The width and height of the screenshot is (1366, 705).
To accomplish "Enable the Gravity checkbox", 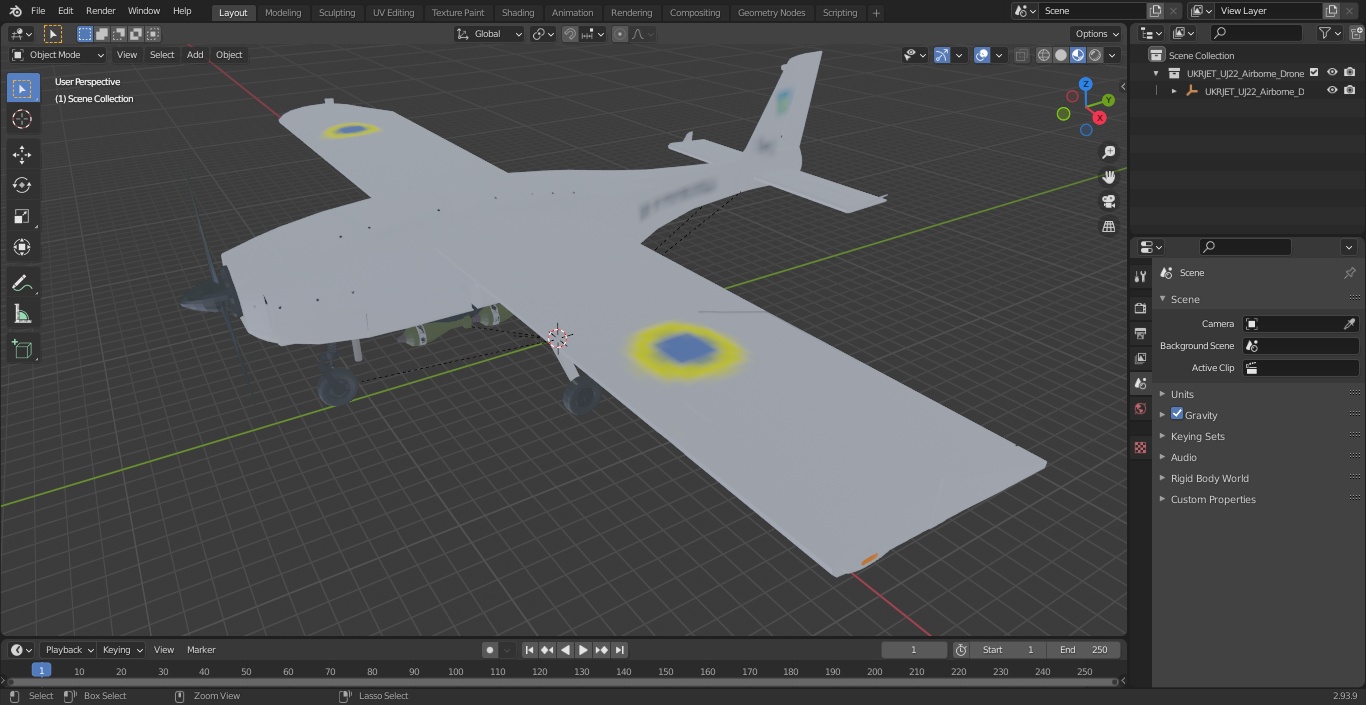I will (x=1177, y=414).
